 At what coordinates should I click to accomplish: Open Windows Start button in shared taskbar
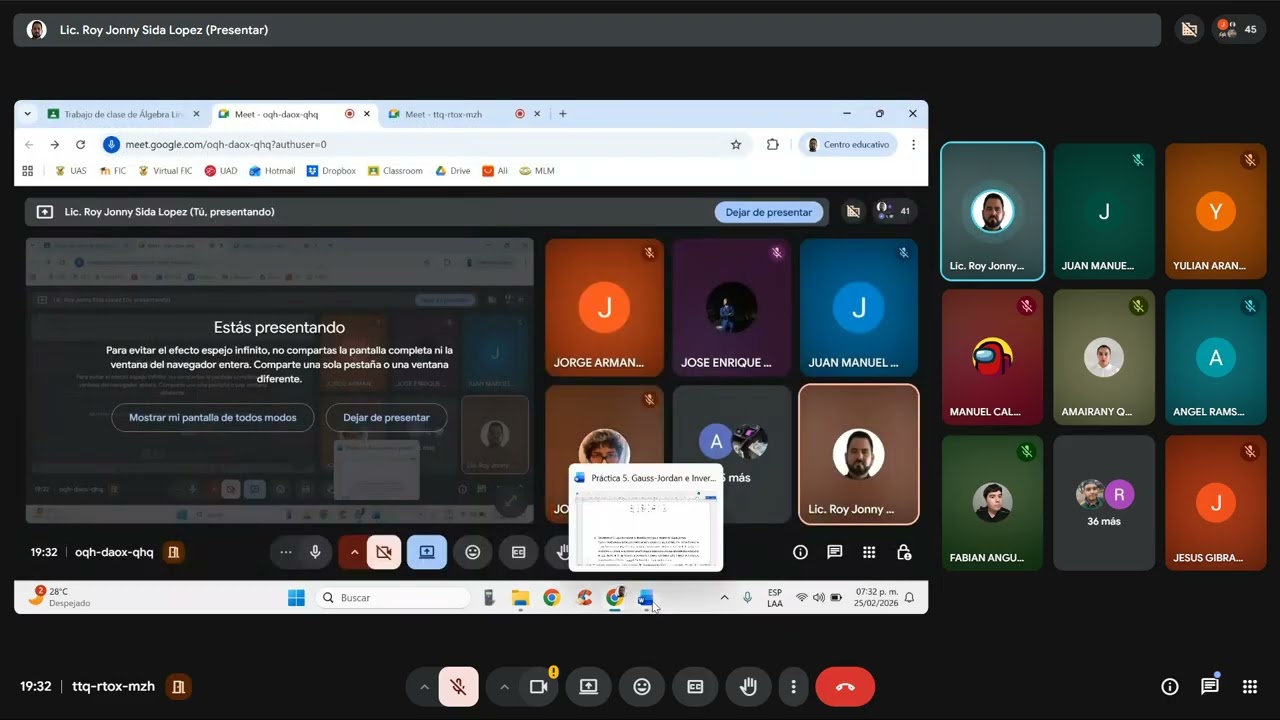(296, 598)
